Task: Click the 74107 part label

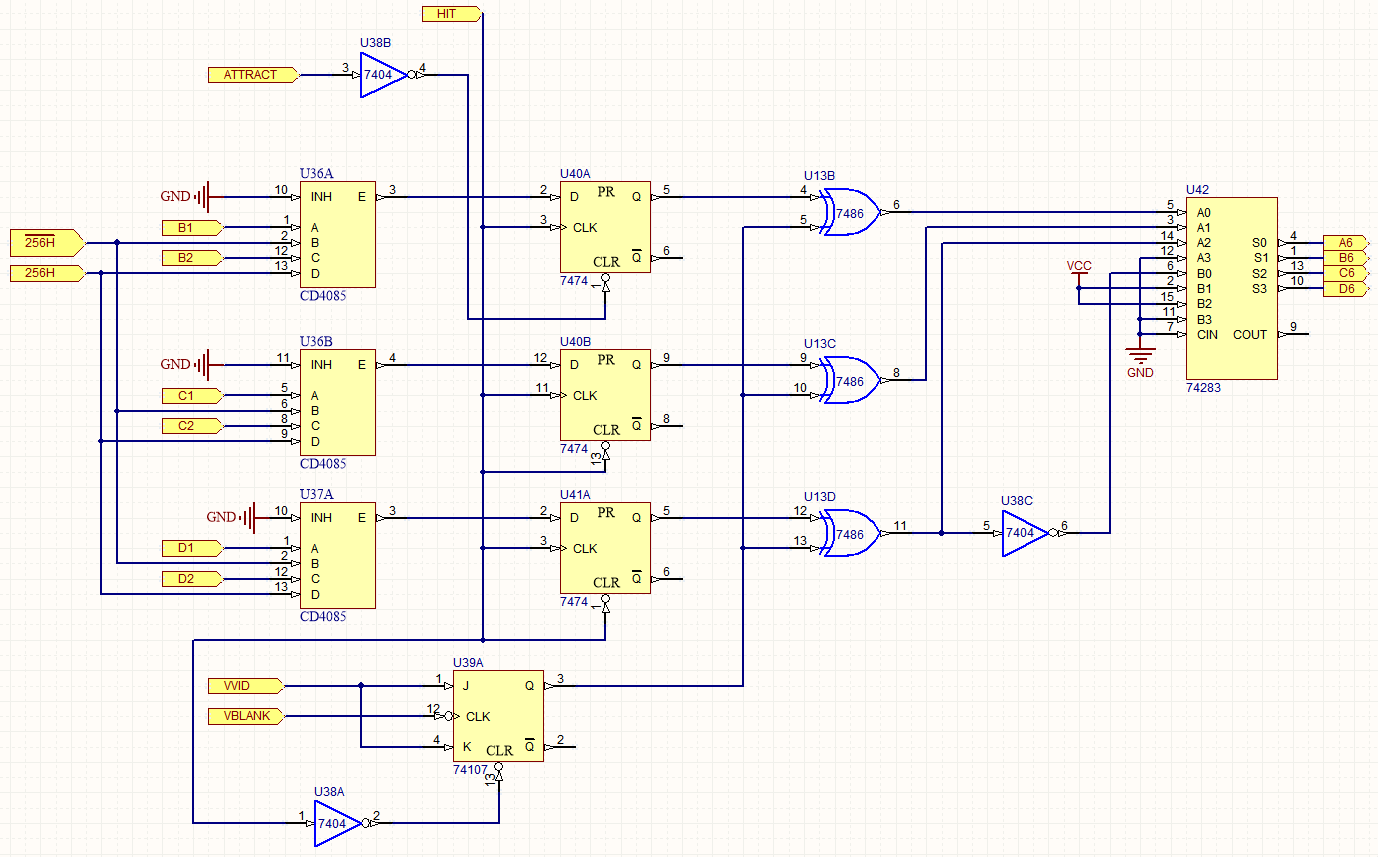Action: [470, 770]
